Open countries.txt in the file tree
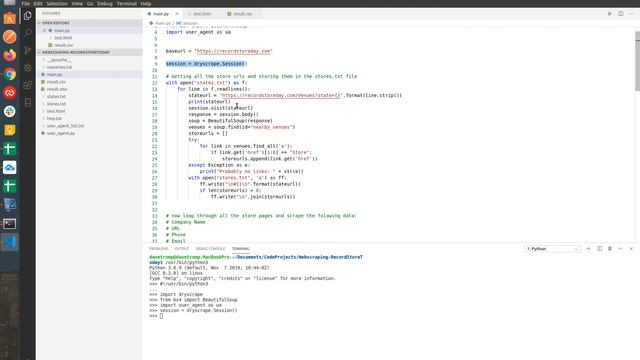Viewport: 640px width, 360px height. point(59,67)
